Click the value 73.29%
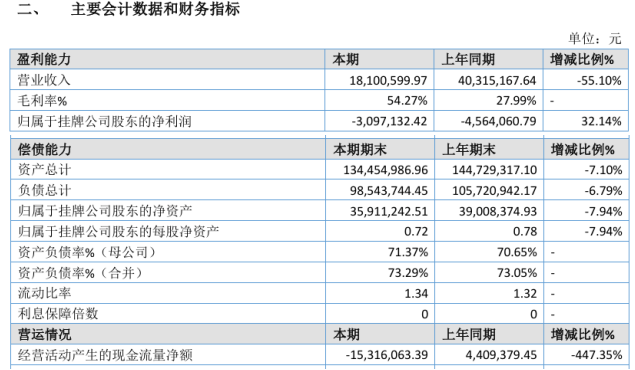Image resolution: width=635 pixels, height=370 pixels. click(408, 273)
